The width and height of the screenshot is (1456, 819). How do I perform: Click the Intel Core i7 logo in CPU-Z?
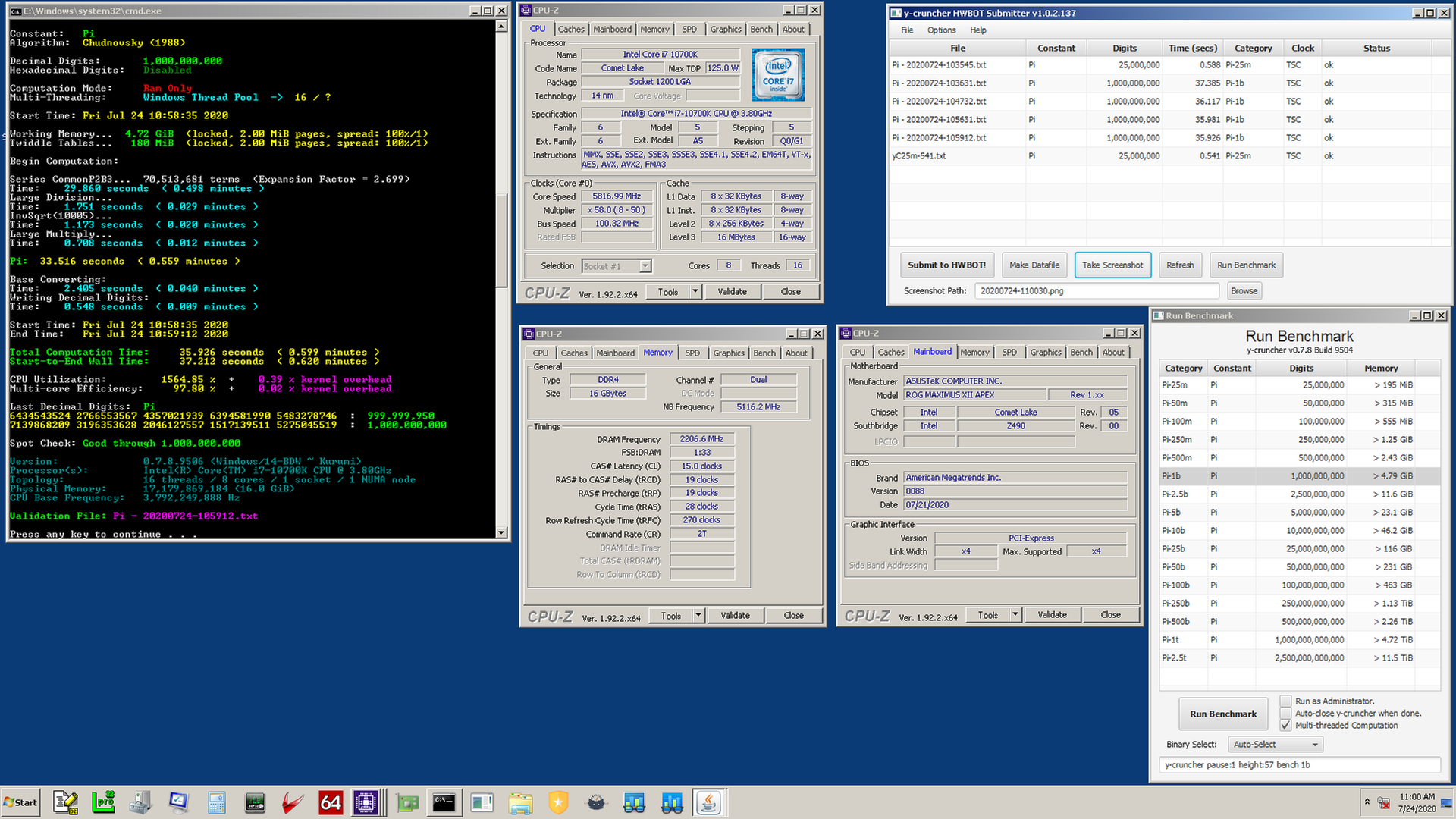click(778, 75)
